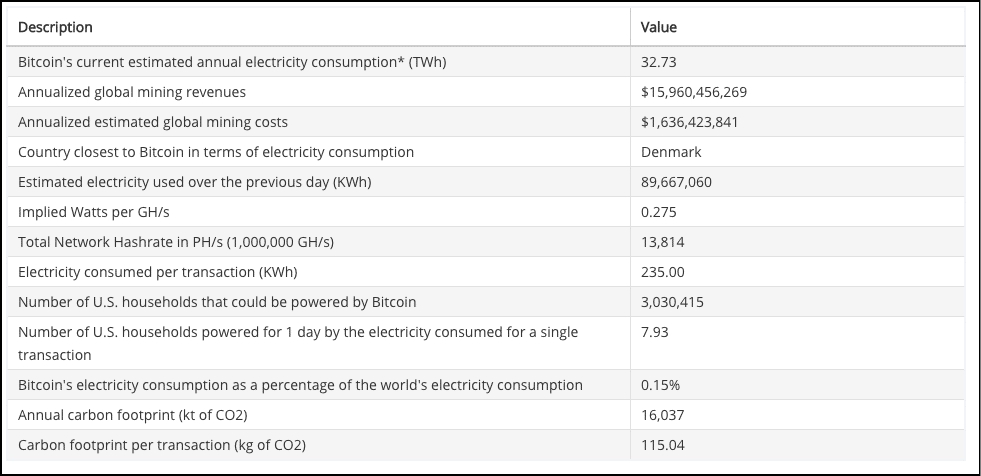Click Electricity consumed per transaction label
981x476 pixels.
(158, 272)
